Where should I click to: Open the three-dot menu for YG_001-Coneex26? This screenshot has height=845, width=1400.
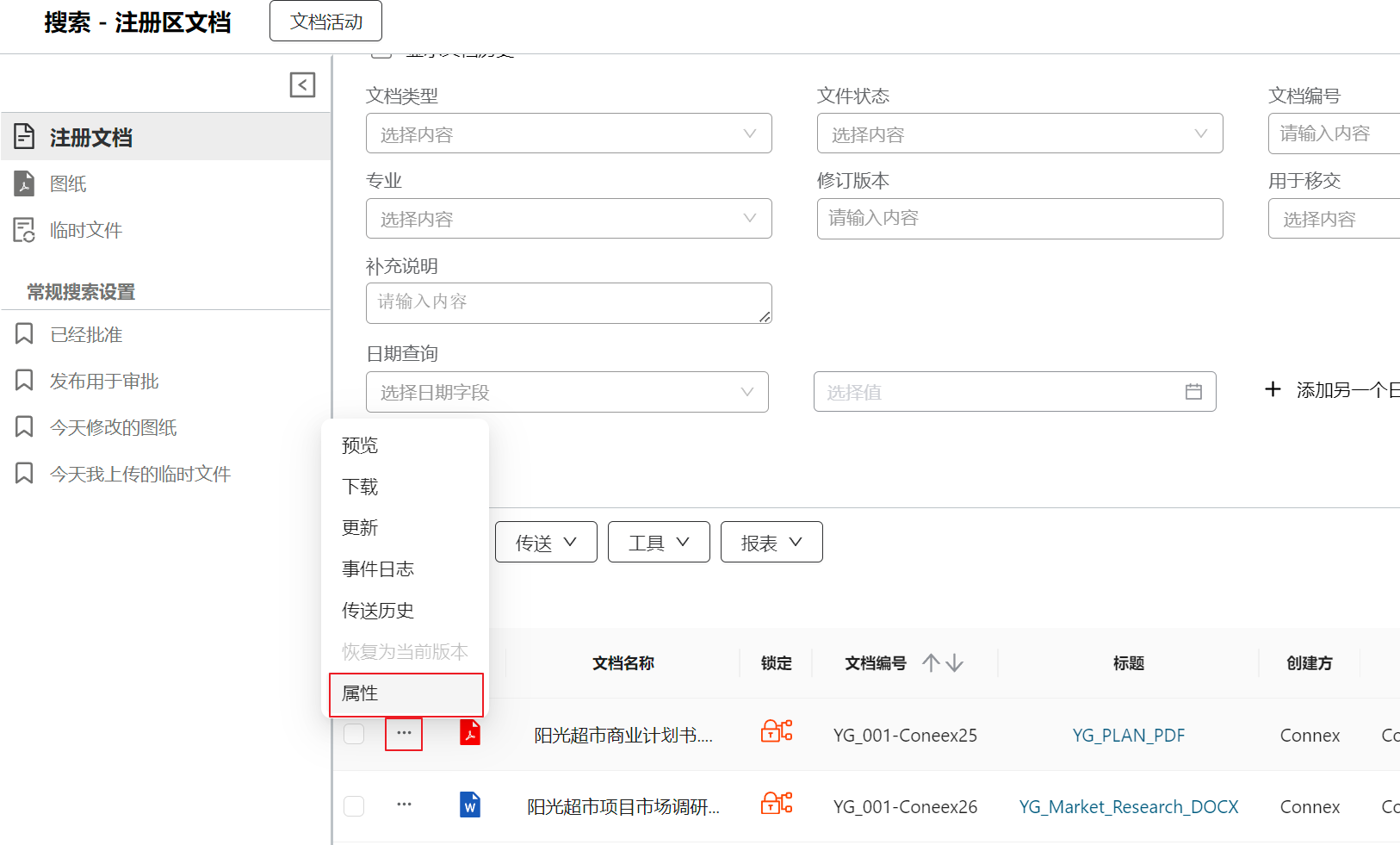tap(404, 805)
